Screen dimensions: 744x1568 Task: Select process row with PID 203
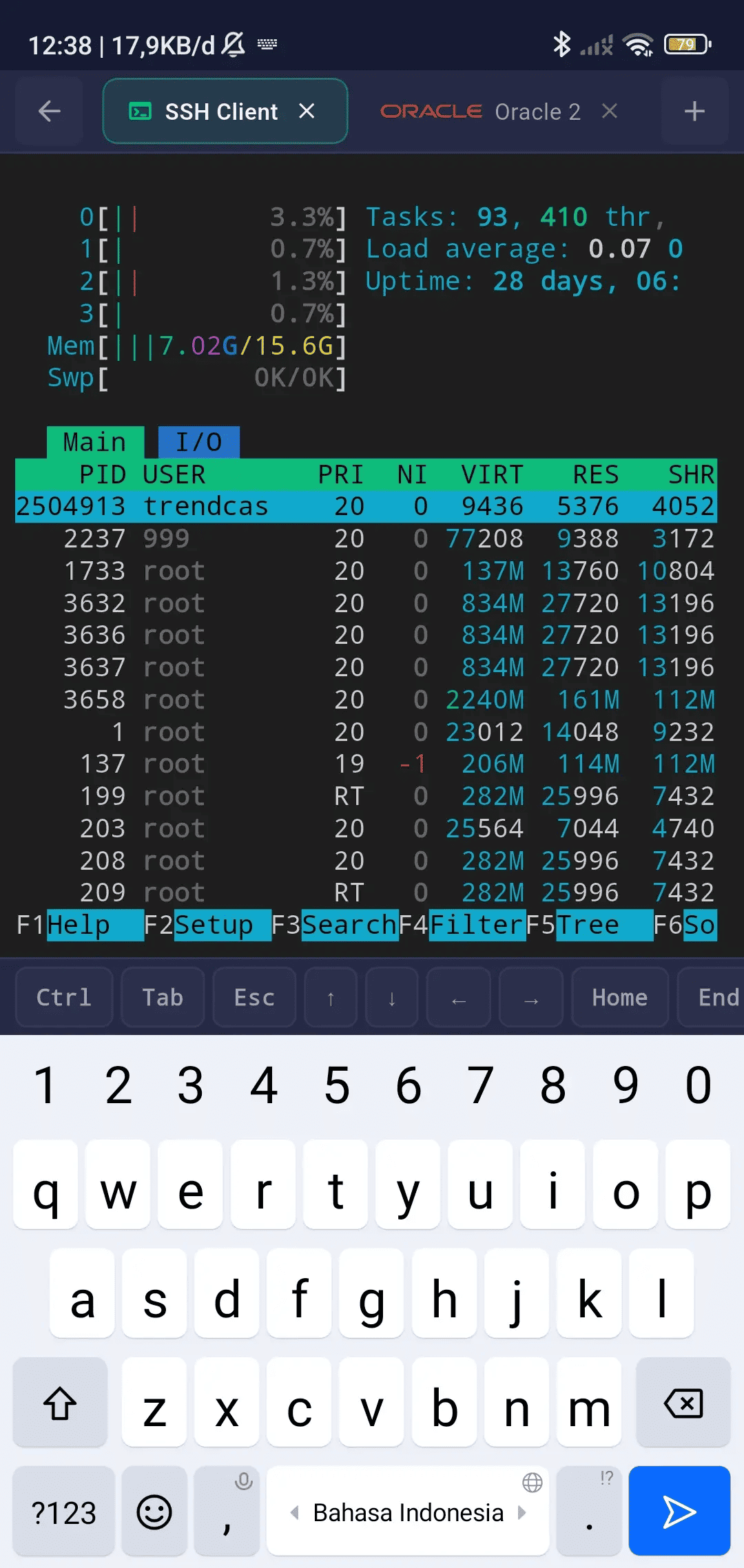(366, 828)
